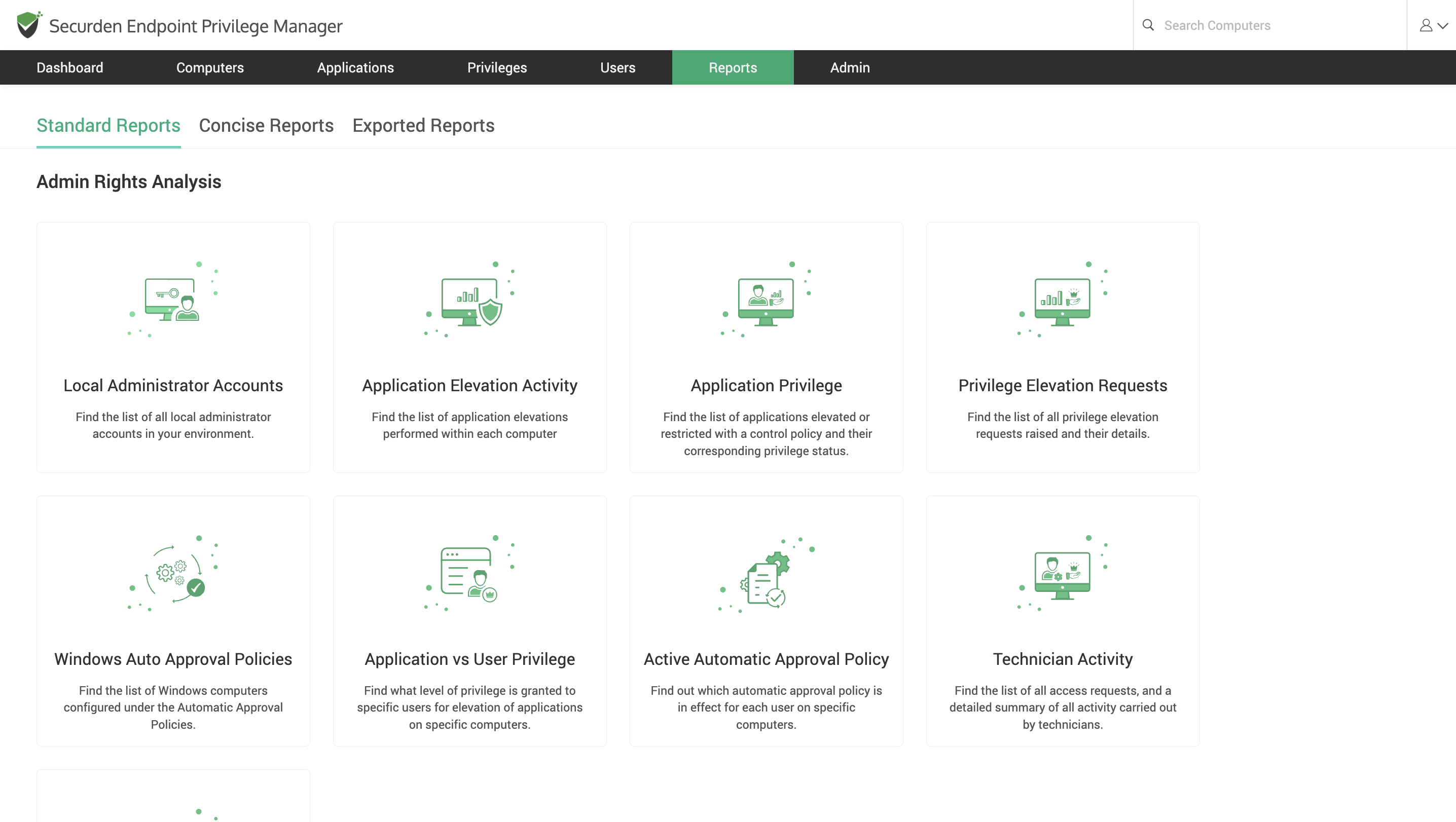Switch to the Concise Reports tab

[266, 125]
